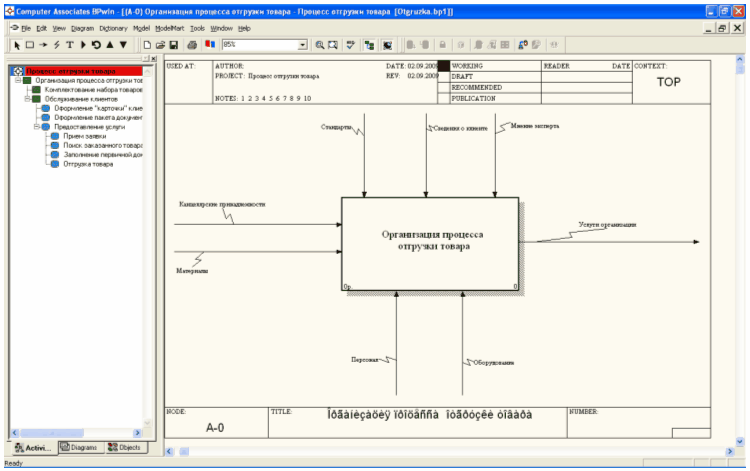Click the 85% zoom input field

coord(260,45)
